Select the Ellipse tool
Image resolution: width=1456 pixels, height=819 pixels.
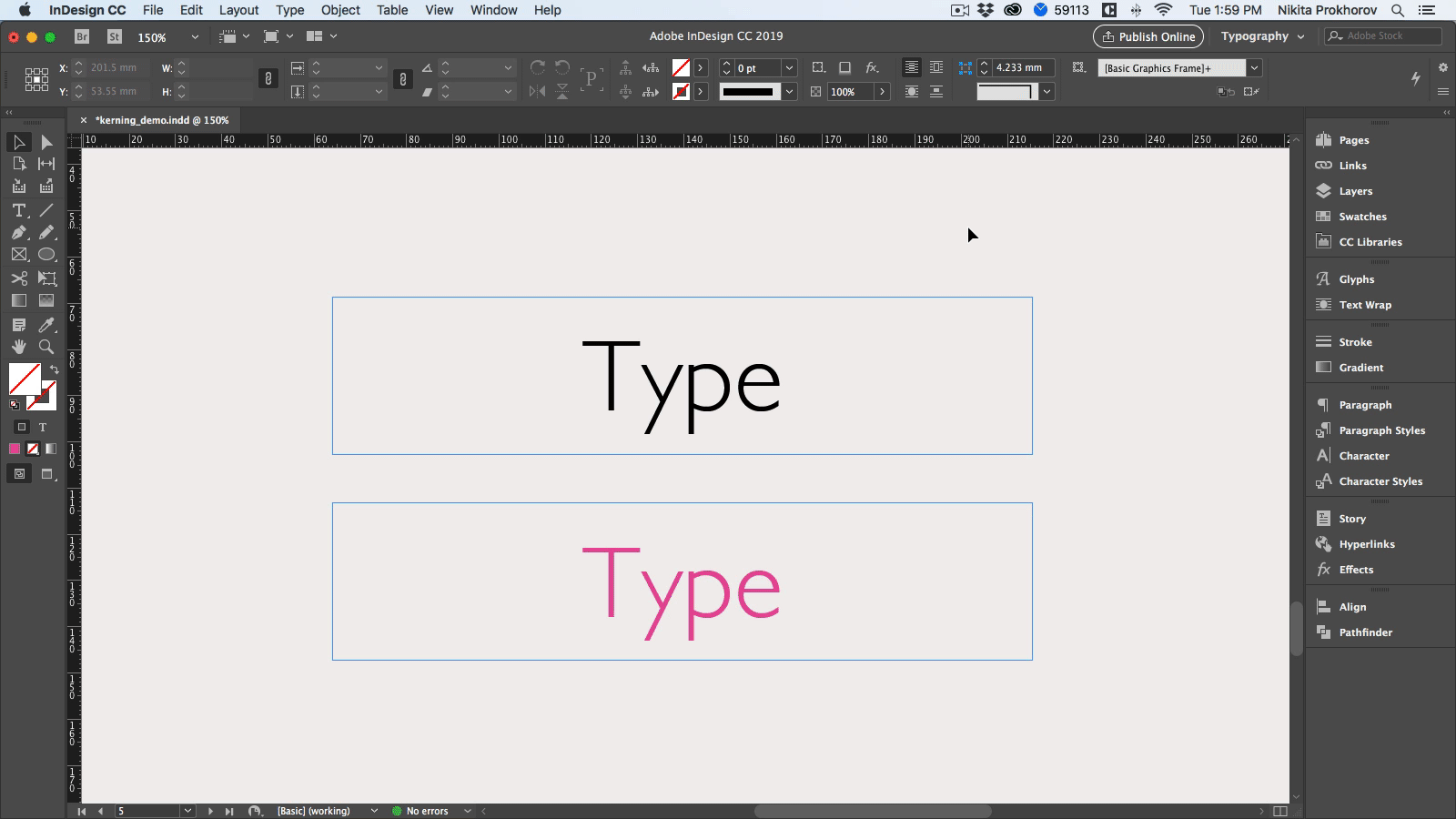point(46,255)
